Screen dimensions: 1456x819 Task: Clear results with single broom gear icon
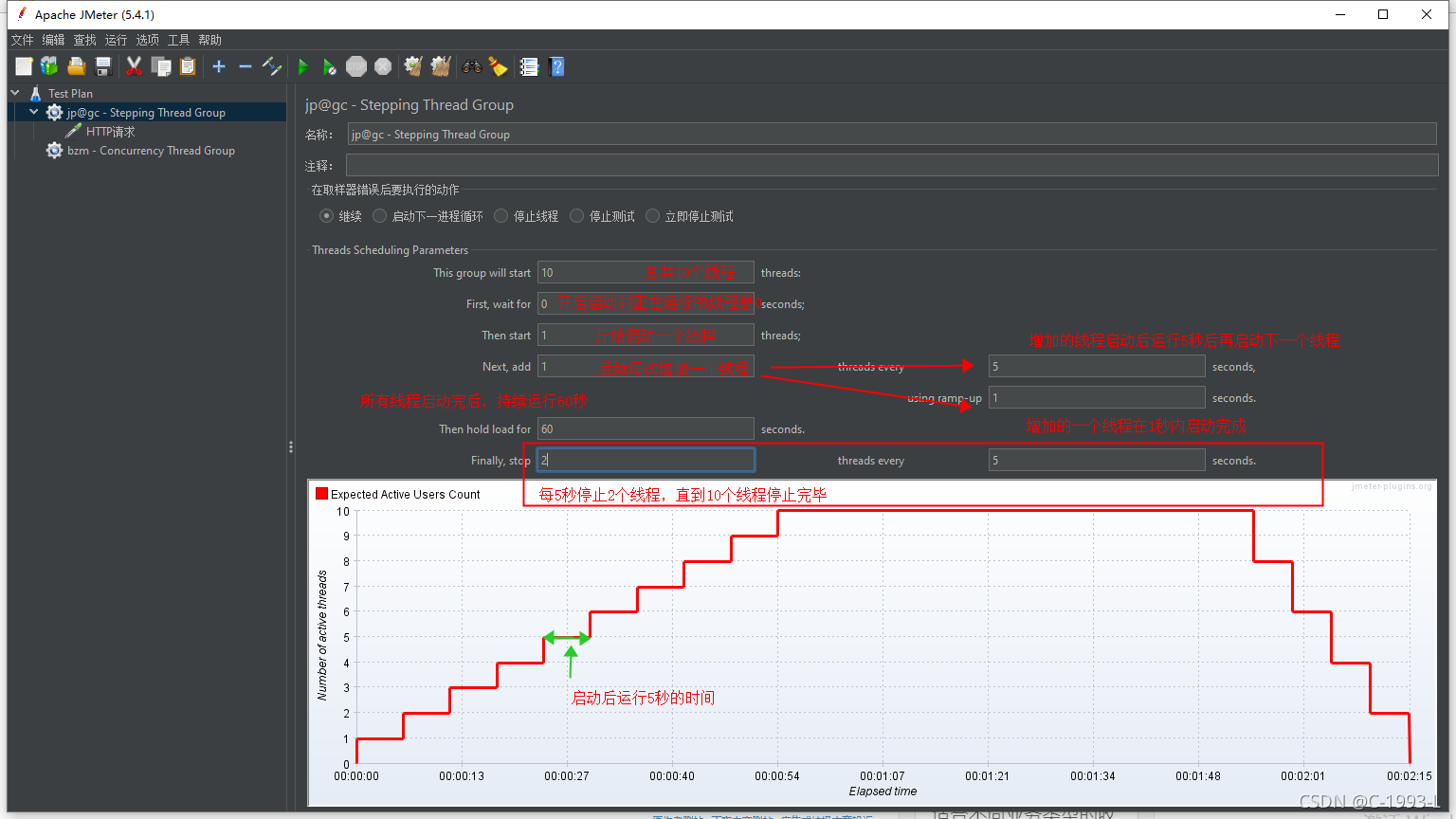point(413,66)
